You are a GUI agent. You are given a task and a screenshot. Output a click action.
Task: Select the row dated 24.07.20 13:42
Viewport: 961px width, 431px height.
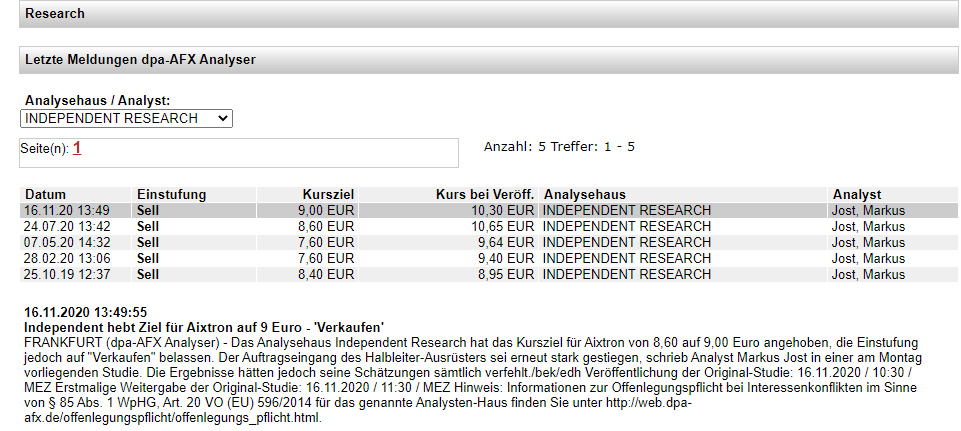488,227
